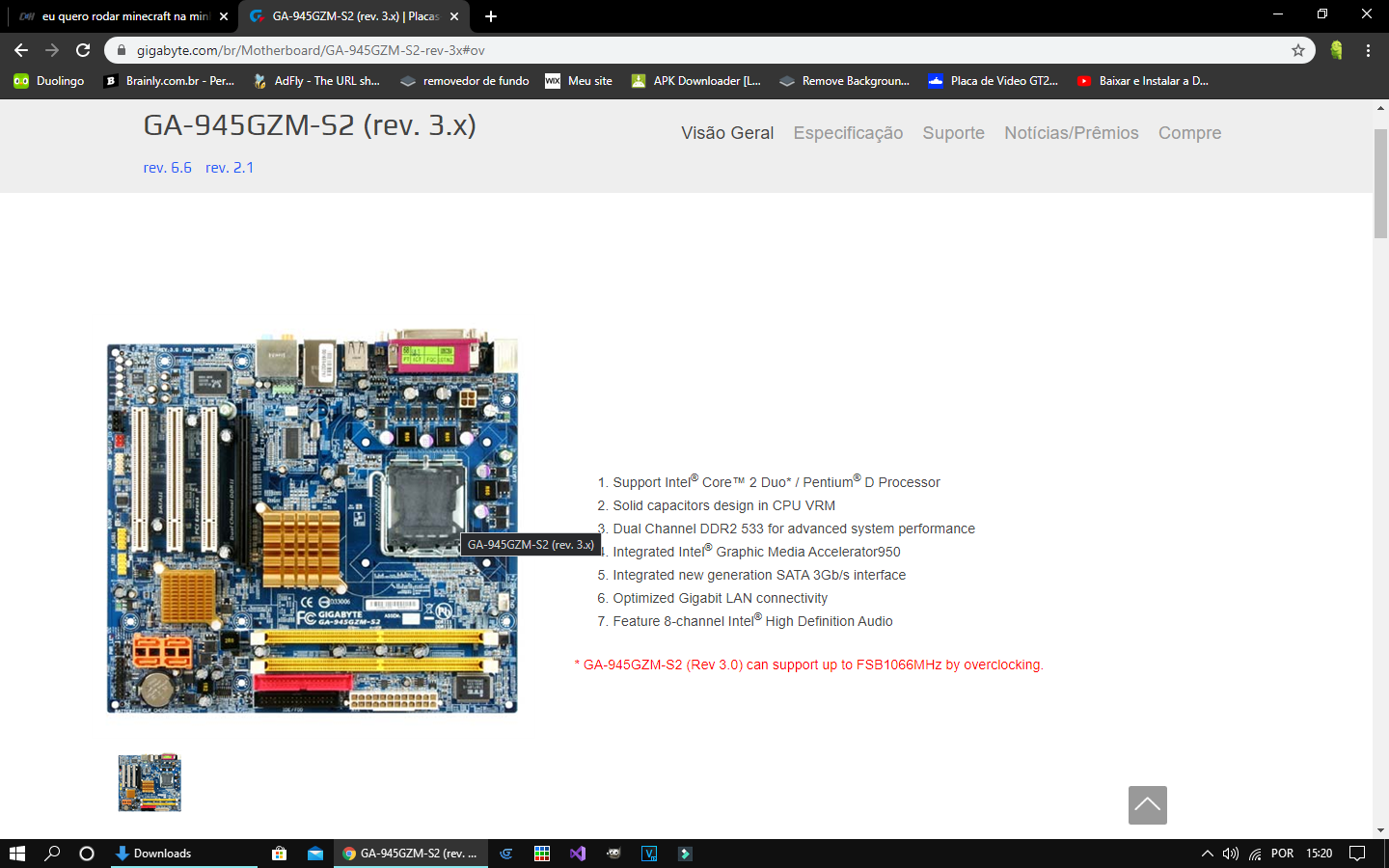The height and width of the screenshot is (868, 1389).
Task: Open the Duolingo bookmark
Action: pyautogui.click(x=49, y=81)
